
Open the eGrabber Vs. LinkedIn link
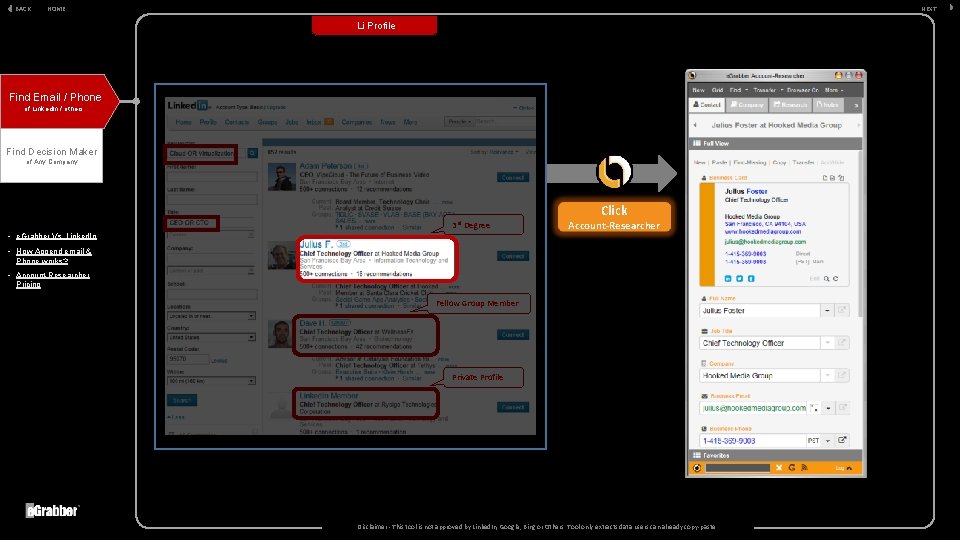[56, 236]
